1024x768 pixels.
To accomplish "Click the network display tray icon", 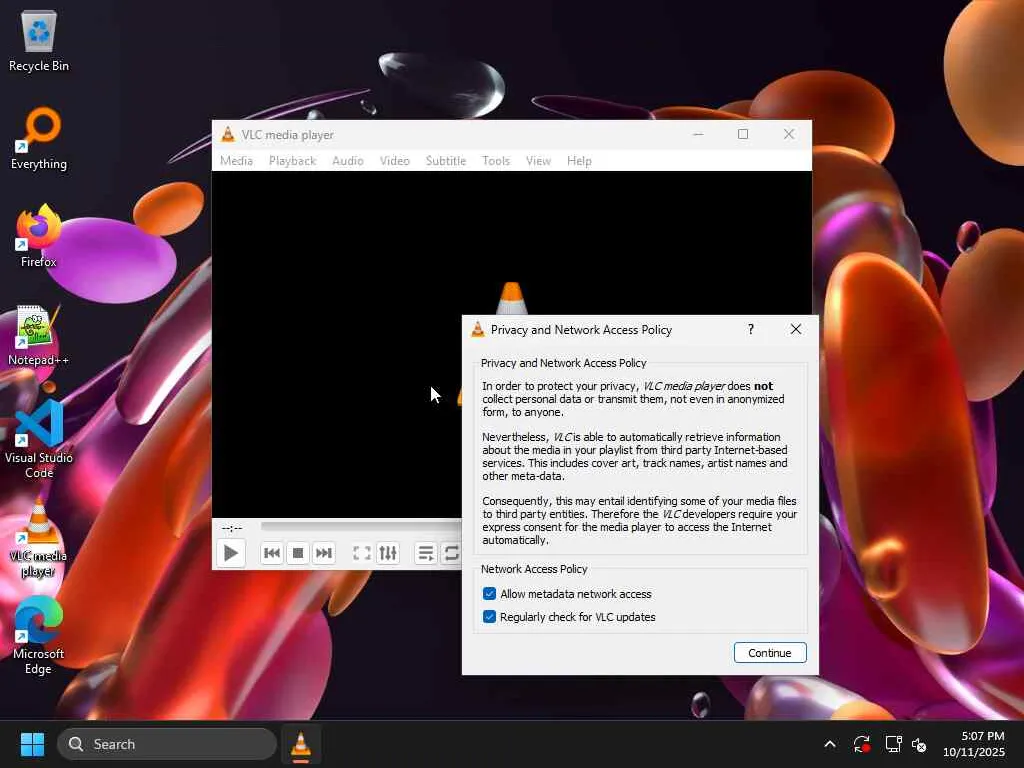I will [893, 744].
